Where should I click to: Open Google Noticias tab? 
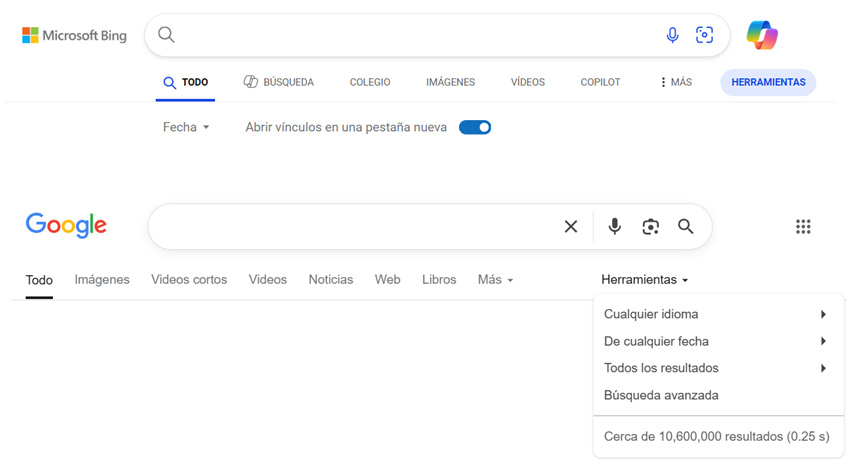[331, 280]
